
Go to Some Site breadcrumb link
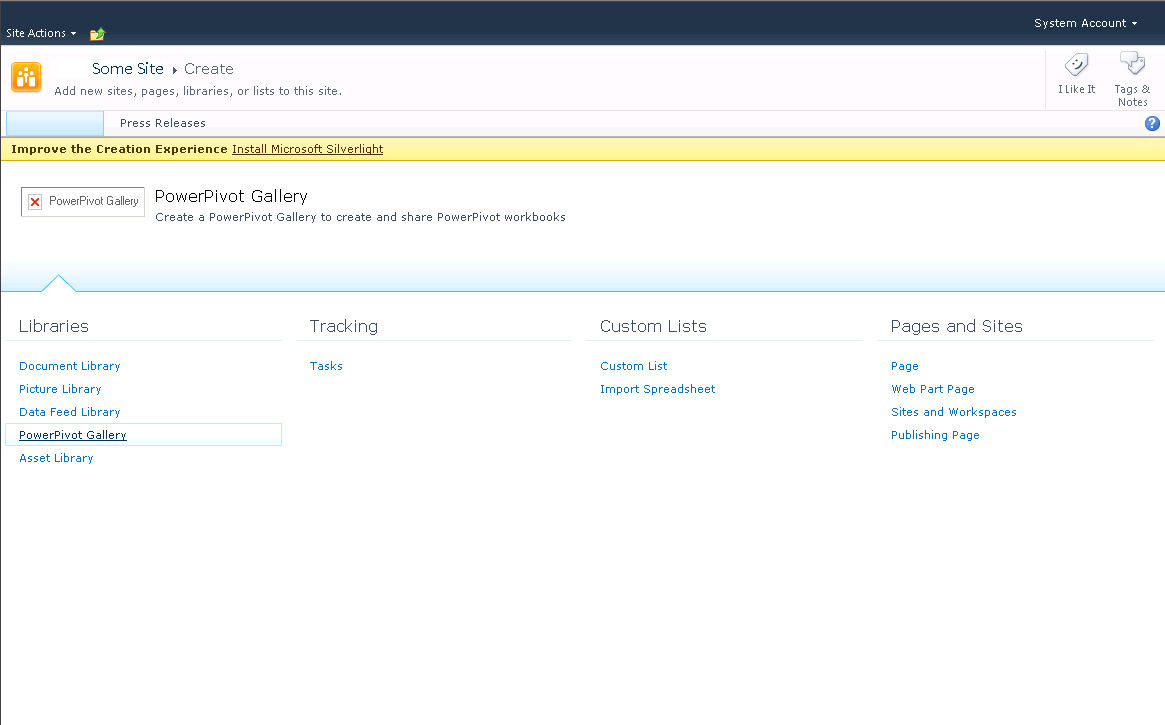pos(128,68)
